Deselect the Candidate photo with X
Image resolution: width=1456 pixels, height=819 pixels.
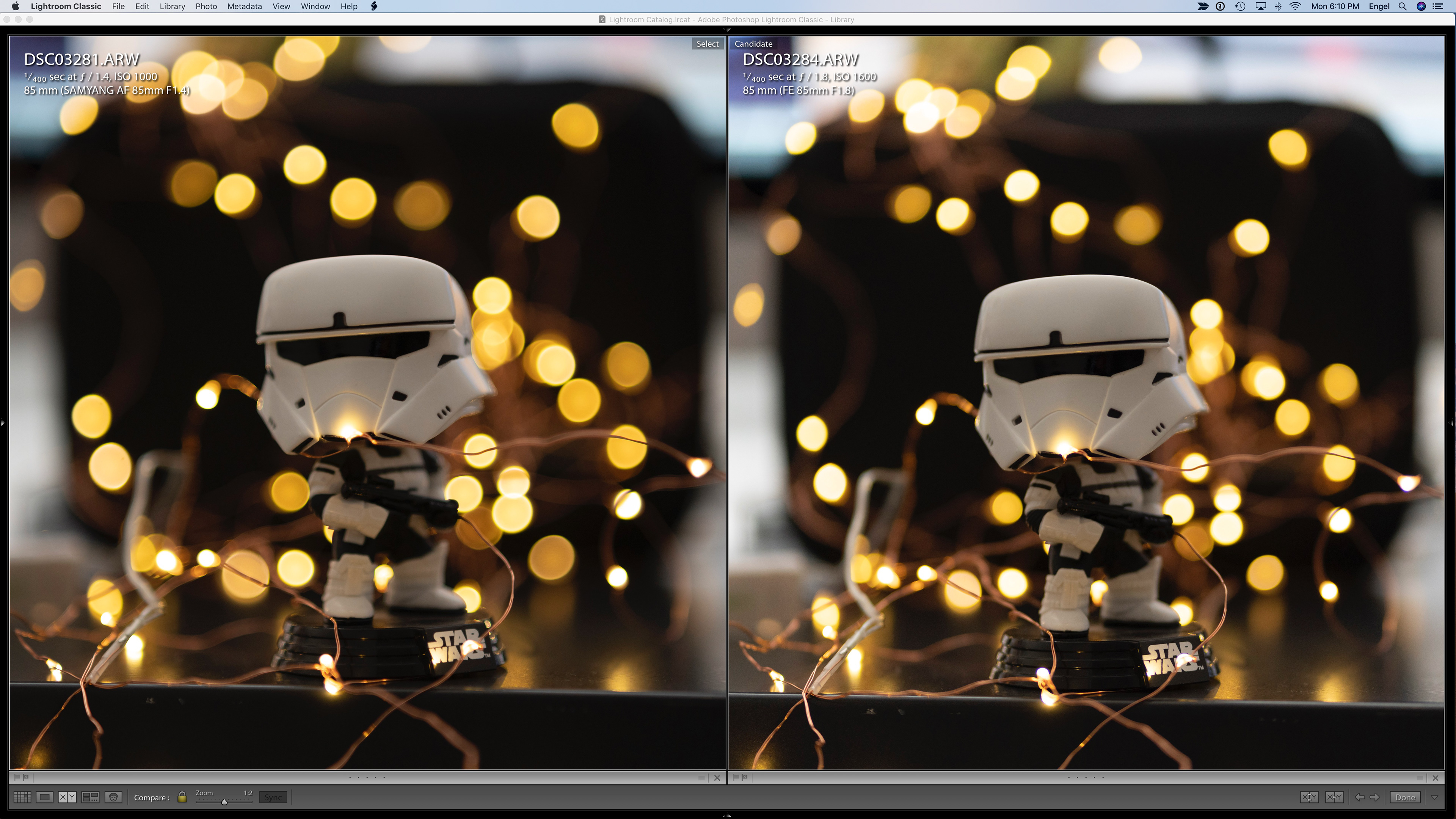click(x=1435, y=778)
